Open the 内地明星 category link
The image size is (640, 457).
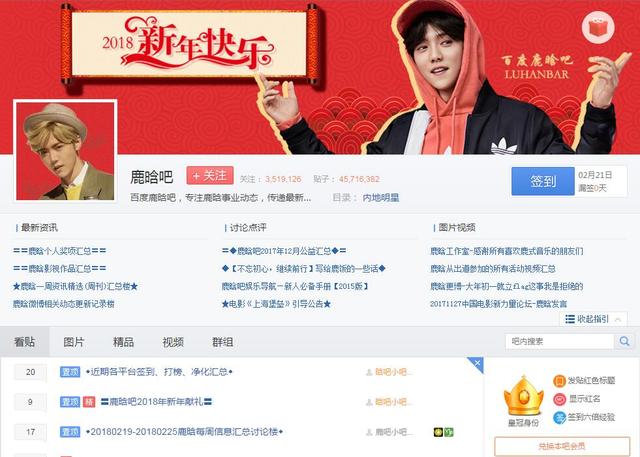[x=381, y=198]
